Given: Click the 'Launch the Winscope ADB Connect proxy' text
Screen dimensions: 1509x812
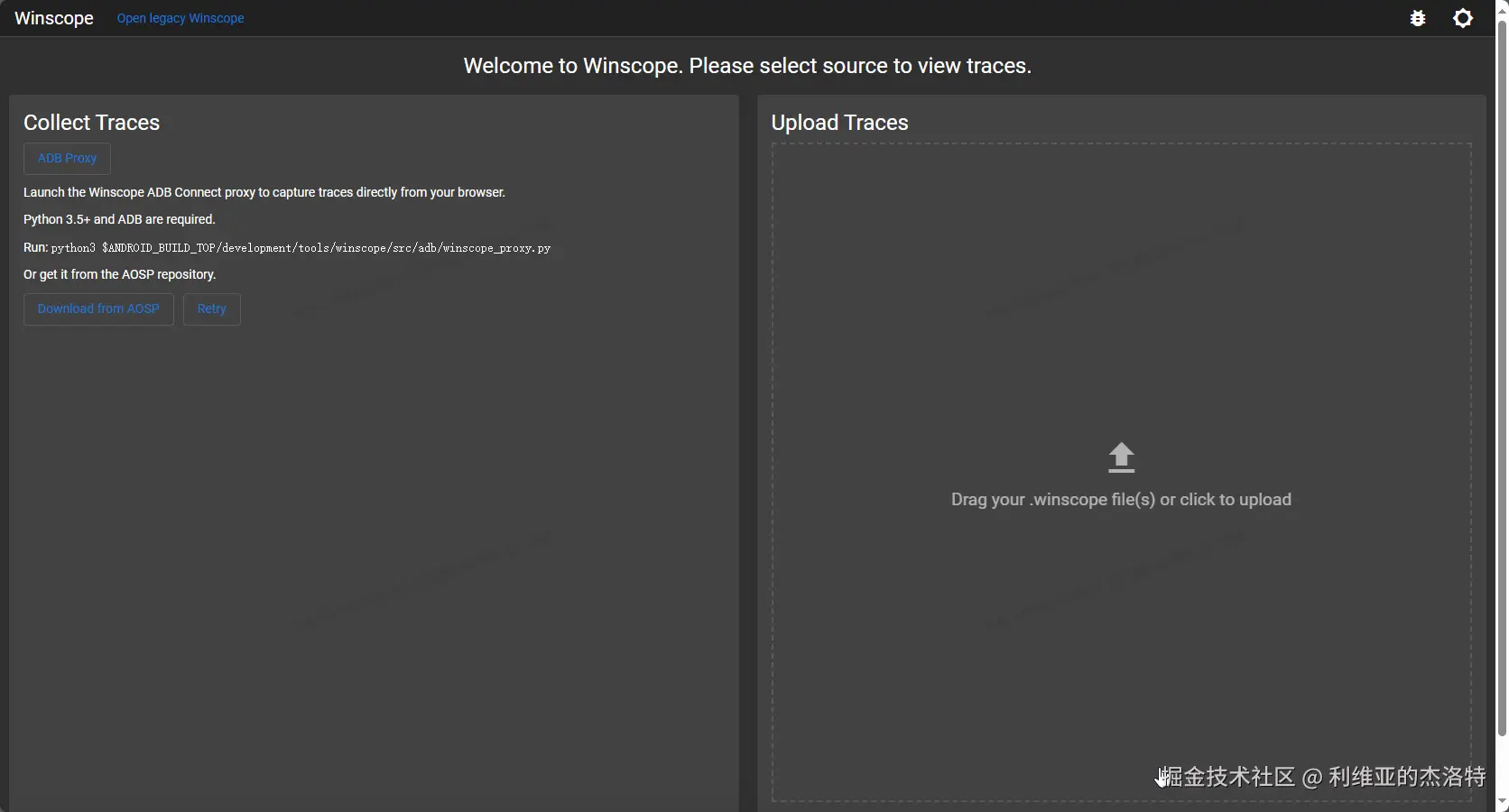Looking at the screenshot, I should (264, 193).
